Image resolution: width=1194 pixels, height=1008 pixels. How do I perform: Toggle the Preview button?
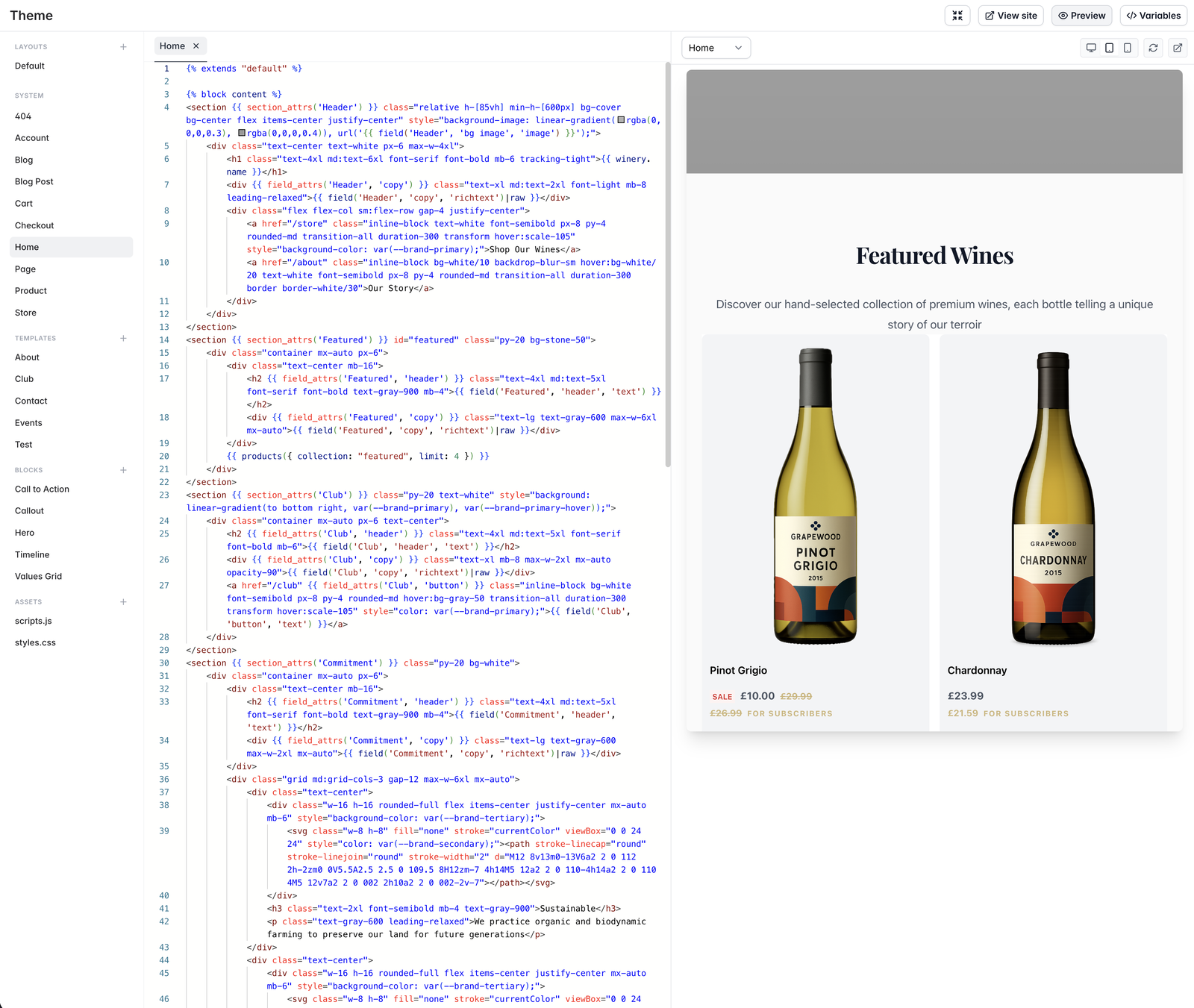[1082, 16]
